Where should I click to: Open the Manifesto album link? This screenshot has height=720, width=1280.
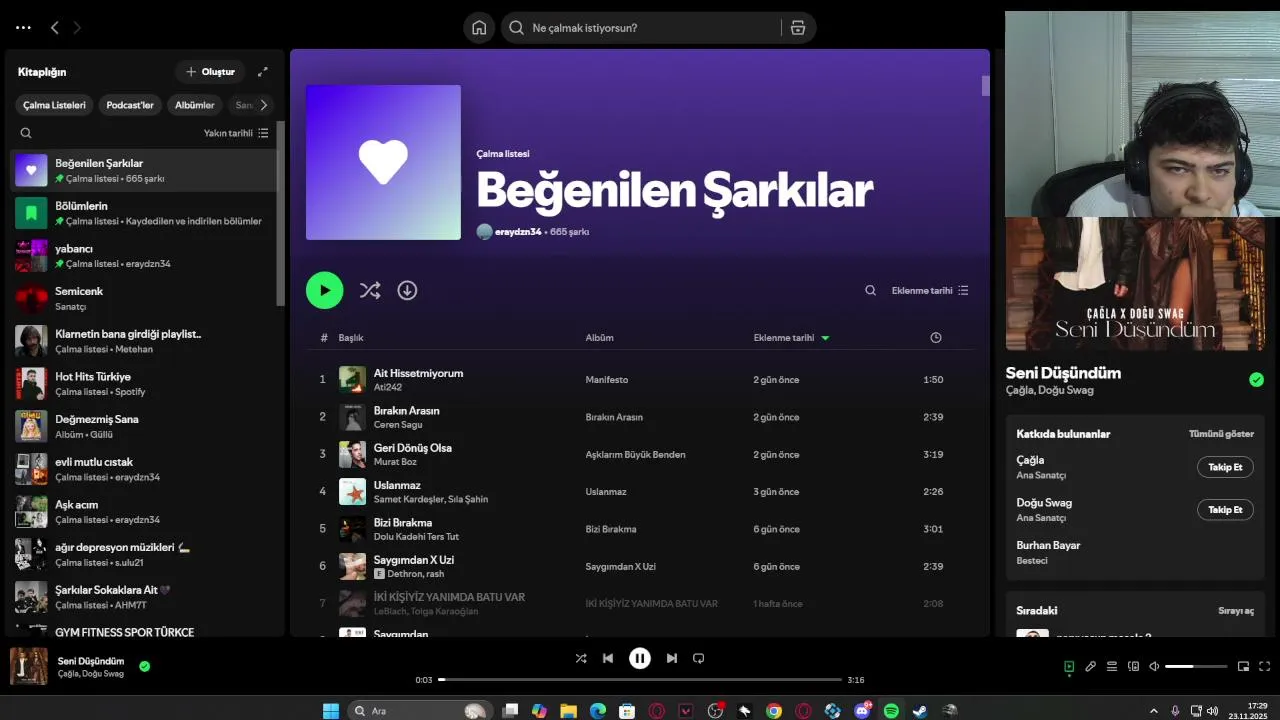pyautogui.click(x=607, y=380)
